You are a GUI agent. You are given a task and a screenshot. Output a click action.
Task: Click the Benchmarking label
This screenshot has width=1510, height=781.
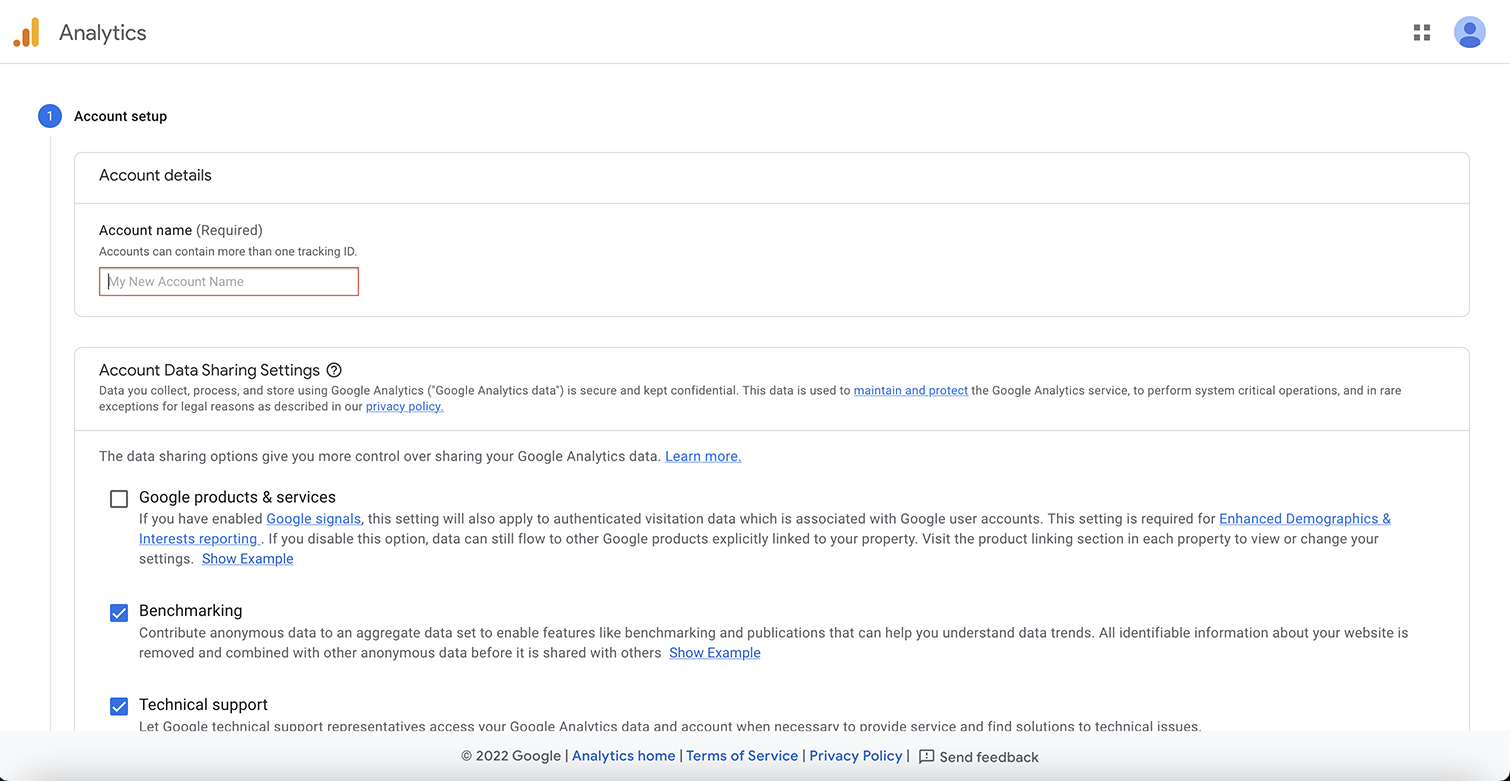(x=190, y=611)
